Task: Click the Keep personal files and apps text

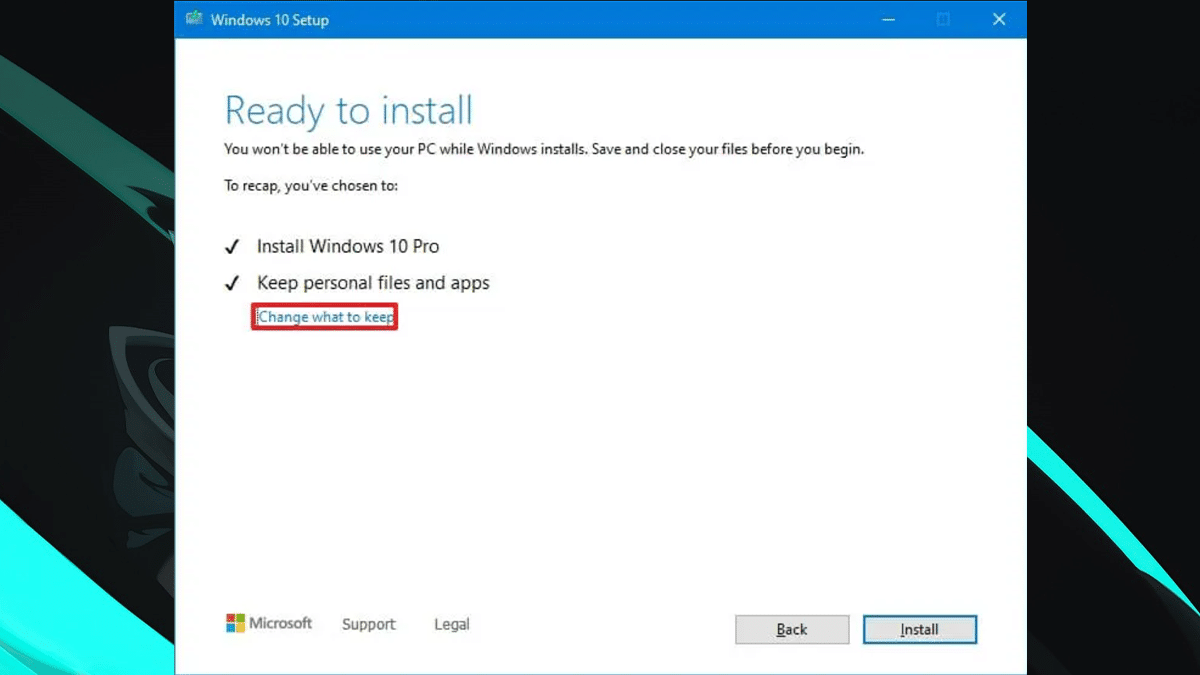Action: click(x=373, y=283)
